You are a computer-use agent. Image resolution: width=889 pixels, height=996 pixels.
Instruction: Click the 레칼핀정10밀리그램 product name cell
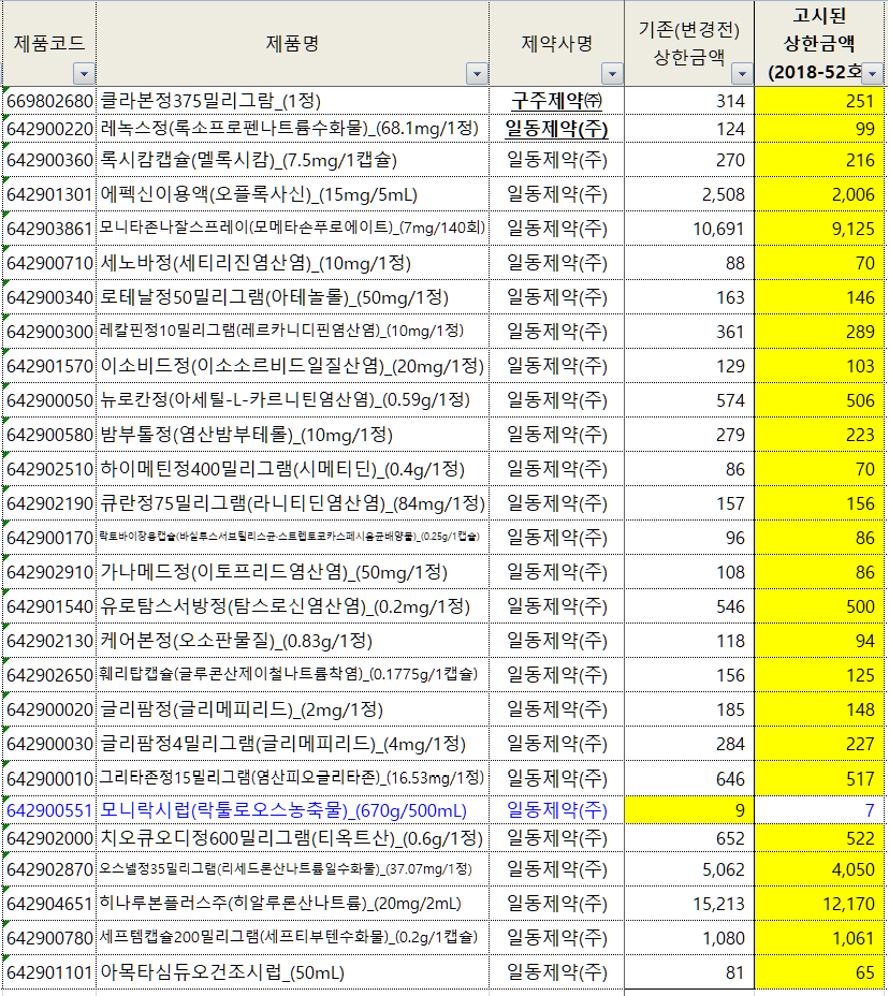(293, 332)
